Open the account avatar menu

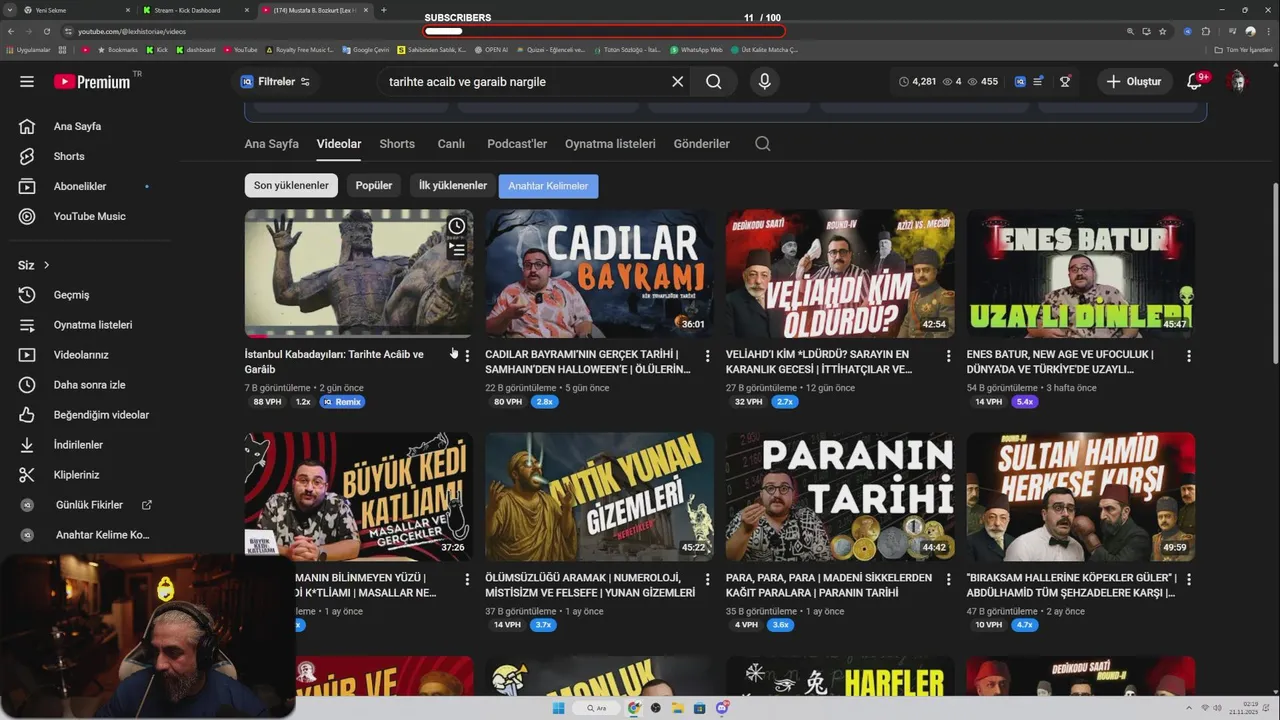coord(1238,82)
